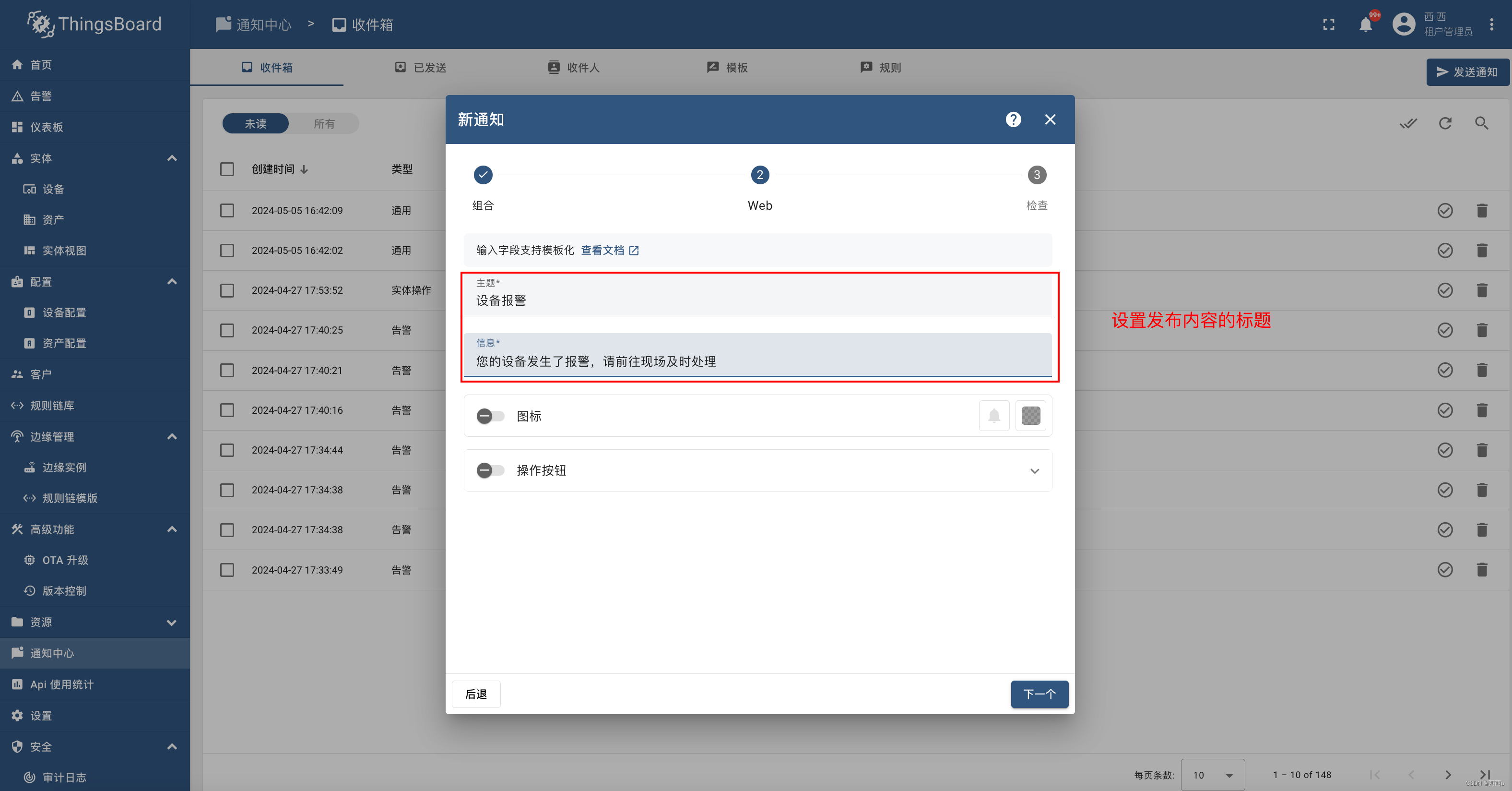Screen dimensions: 1512x791
Task: Delete the 2024-05-05 16:42:09 notification
Action: [1481, 210]
